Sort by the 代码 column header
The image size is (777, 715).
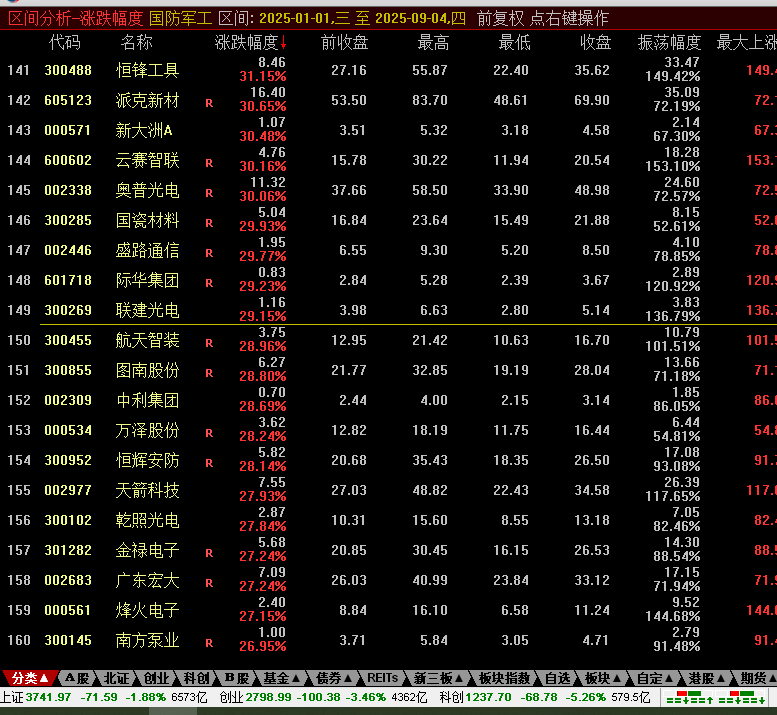tap(64, 43)
